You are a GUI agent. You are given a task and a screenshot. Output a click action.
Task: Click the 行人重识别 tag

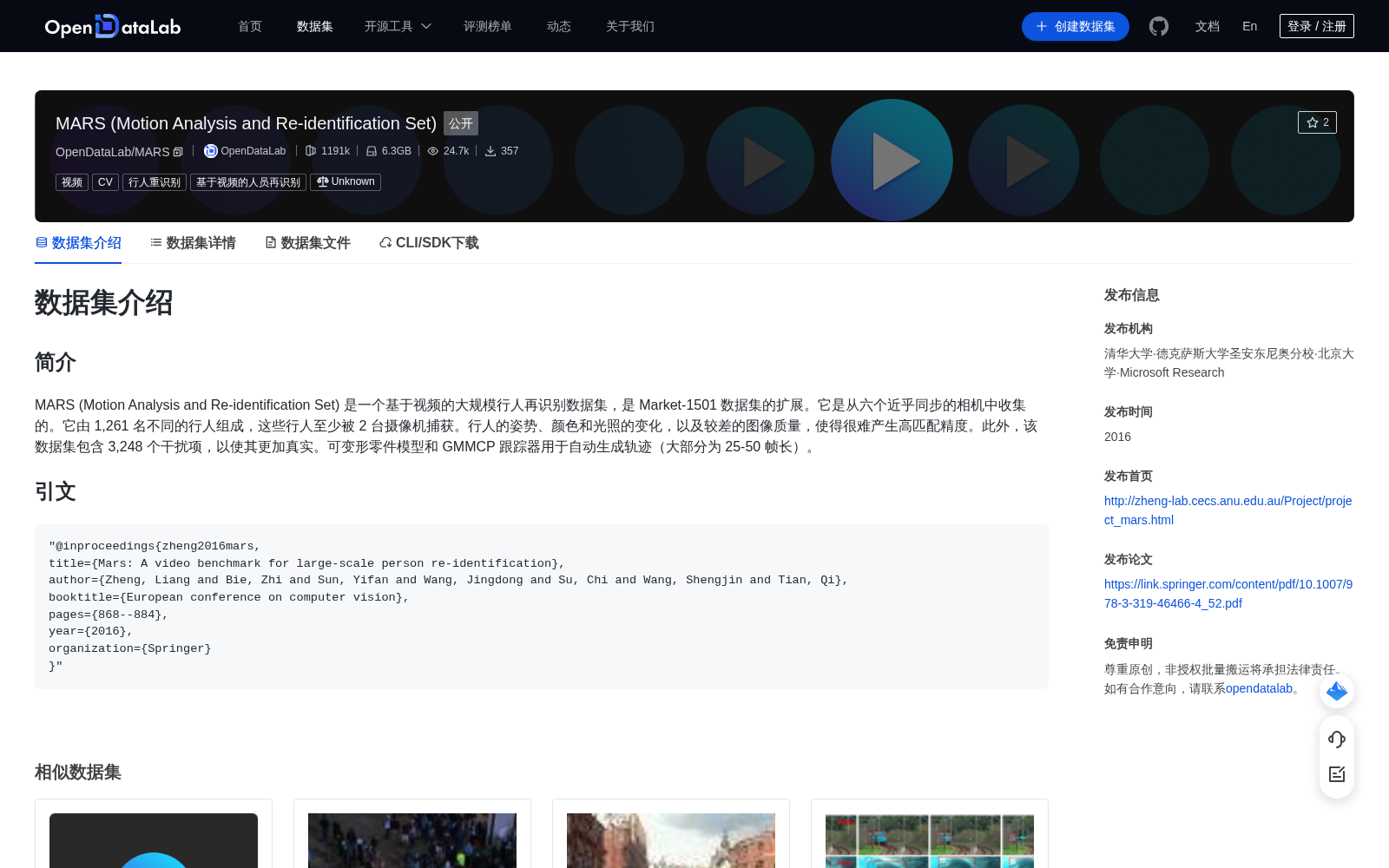point(155,182)
